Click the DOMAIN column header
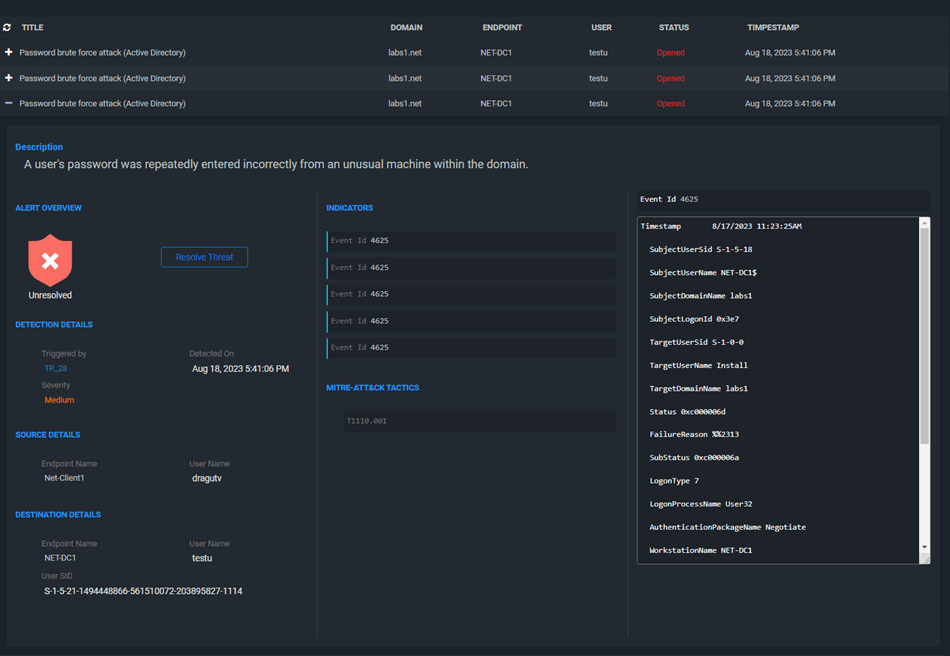950x656 pixels. pyautogui.click(x=406, y=27)
